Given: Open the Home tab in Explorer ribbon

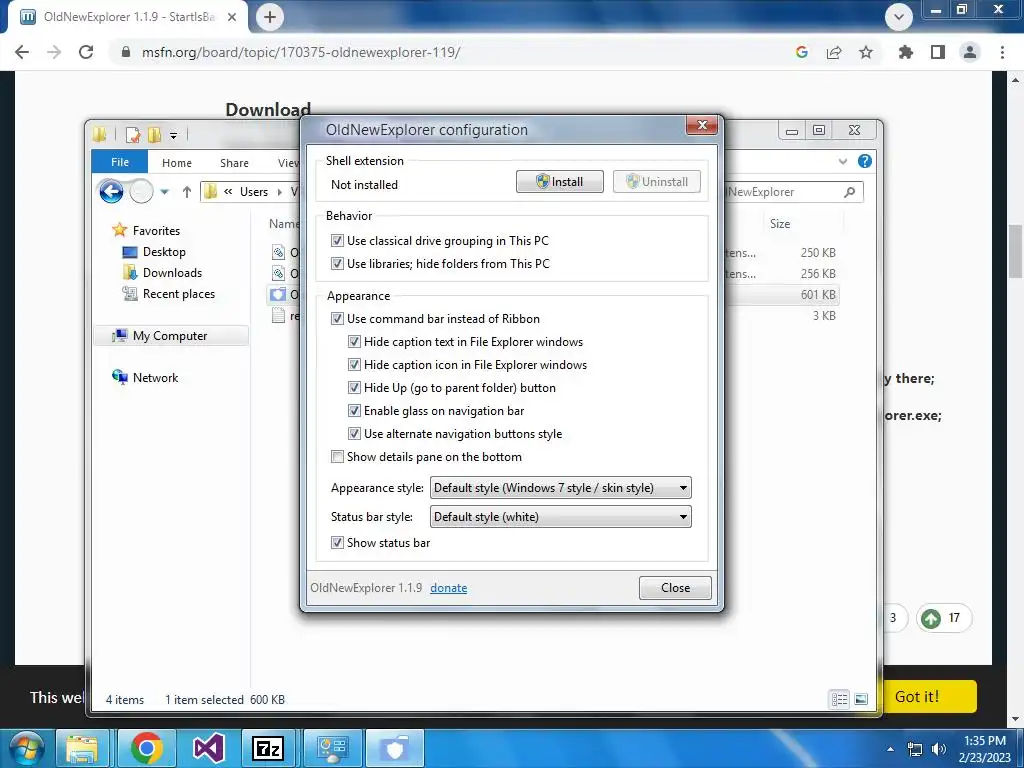Looking at the screenshot, I should pos(177,163).
